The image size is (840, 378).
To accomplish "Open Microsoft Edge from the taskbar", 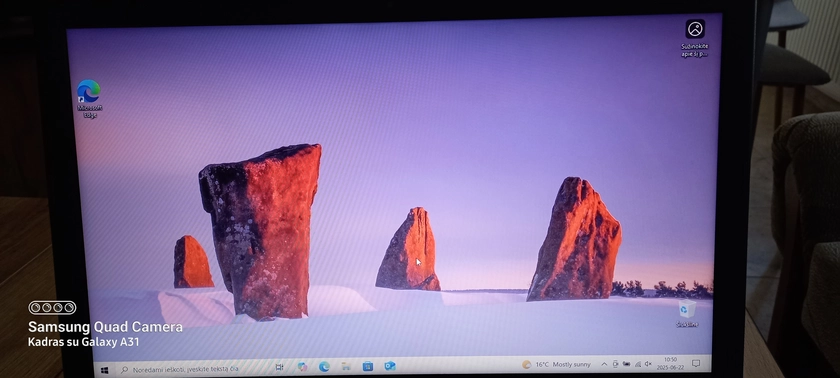I will pyautogui.click(x=324, y=367).
